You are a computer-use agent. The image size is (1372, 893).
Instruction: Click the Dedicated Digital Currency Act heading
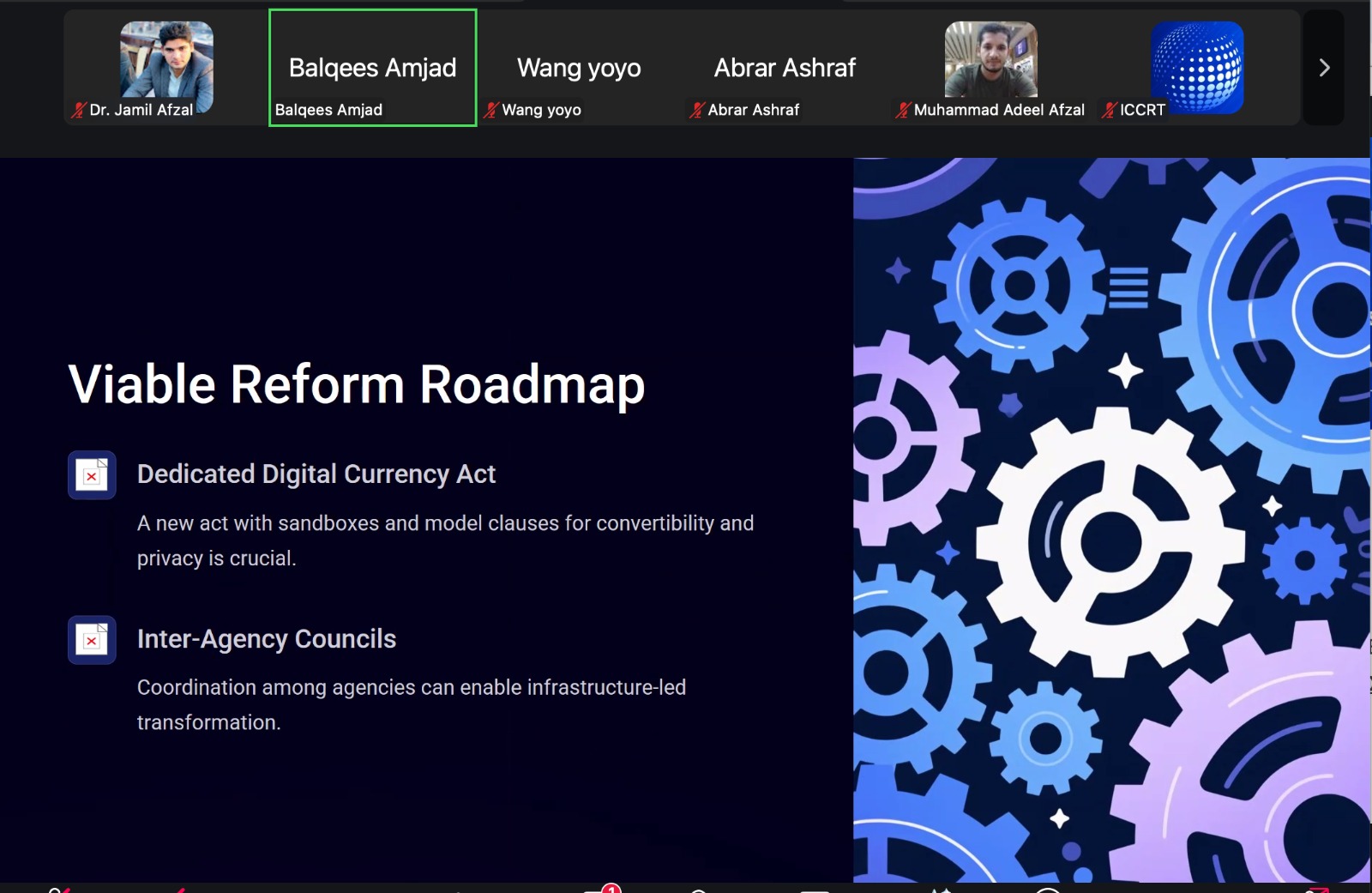[x=316, y=474]
